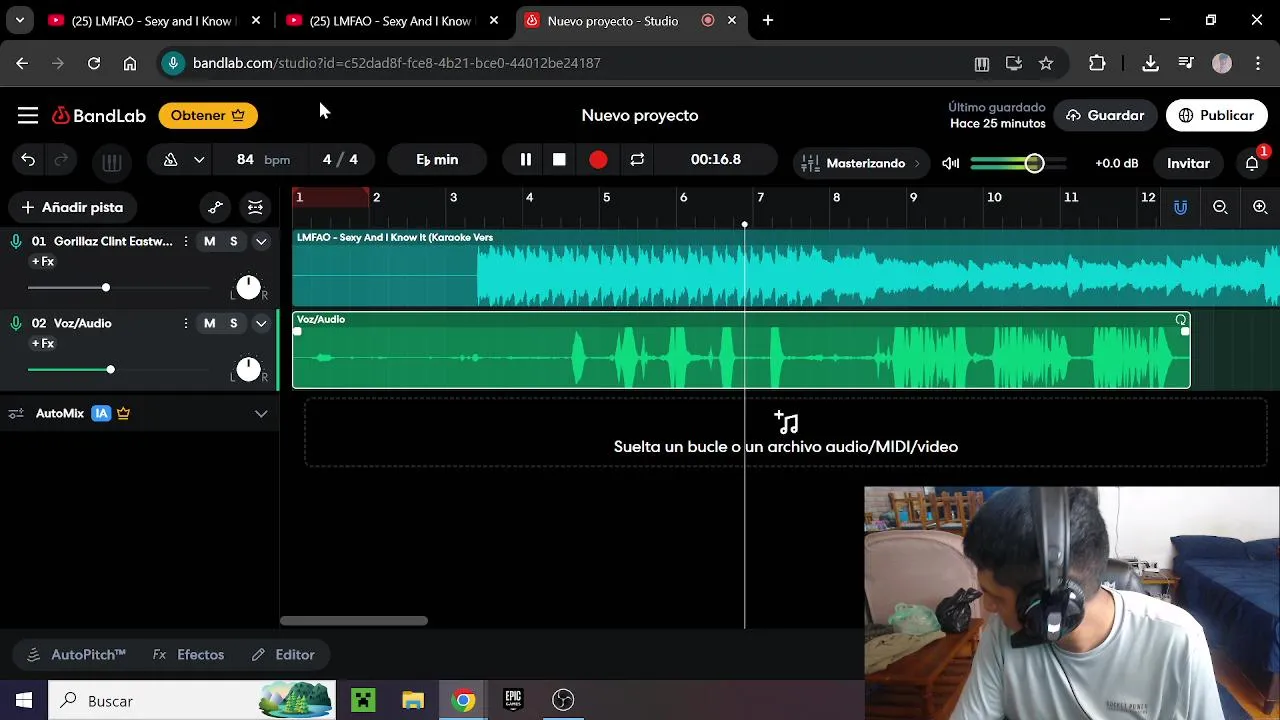Viewport: 1280px width, 720px height.
Task: Toggle the magnet snap to grid
Action: tap(1181, 207)
